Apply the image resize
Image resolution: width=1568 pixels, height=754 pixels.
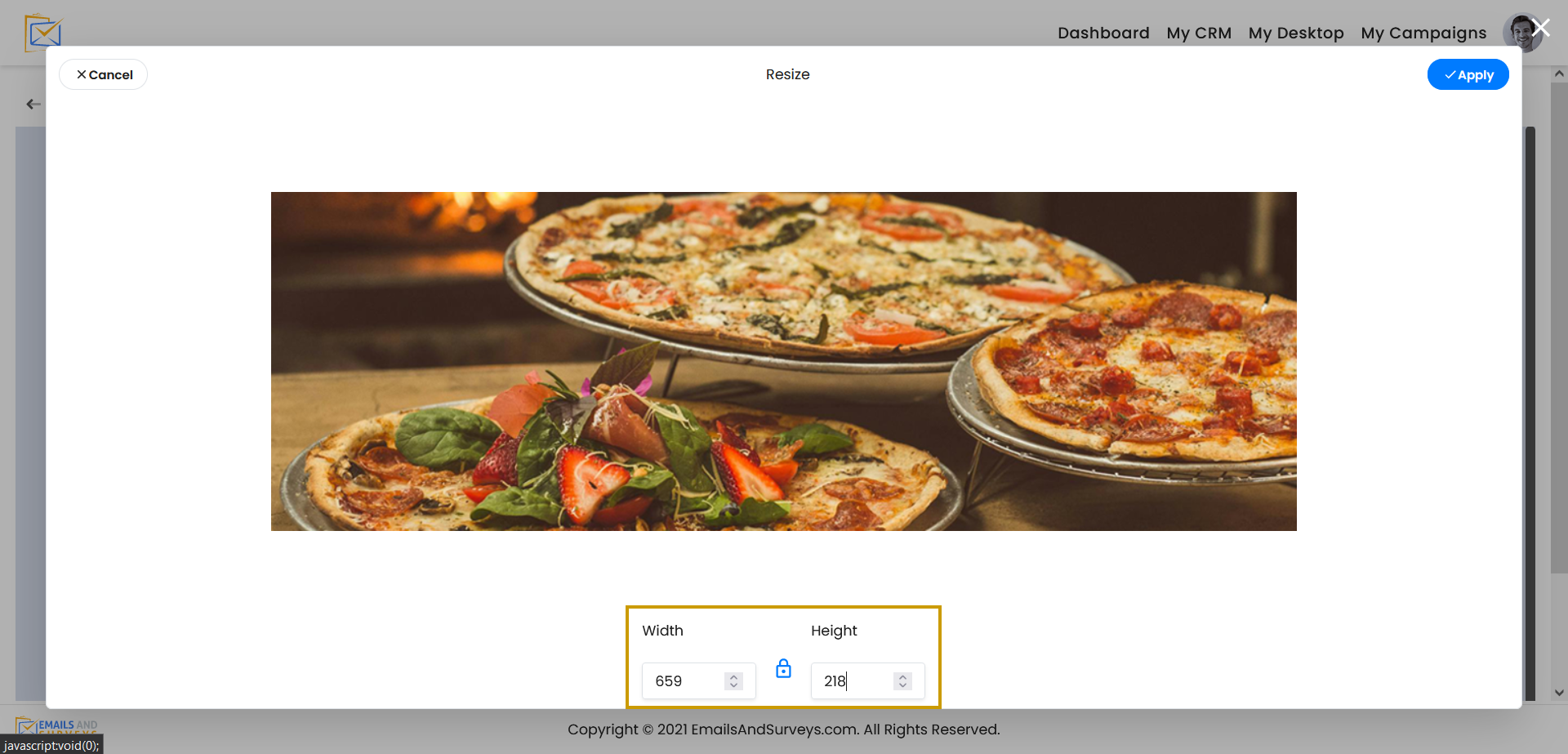tap(1468, 74)
